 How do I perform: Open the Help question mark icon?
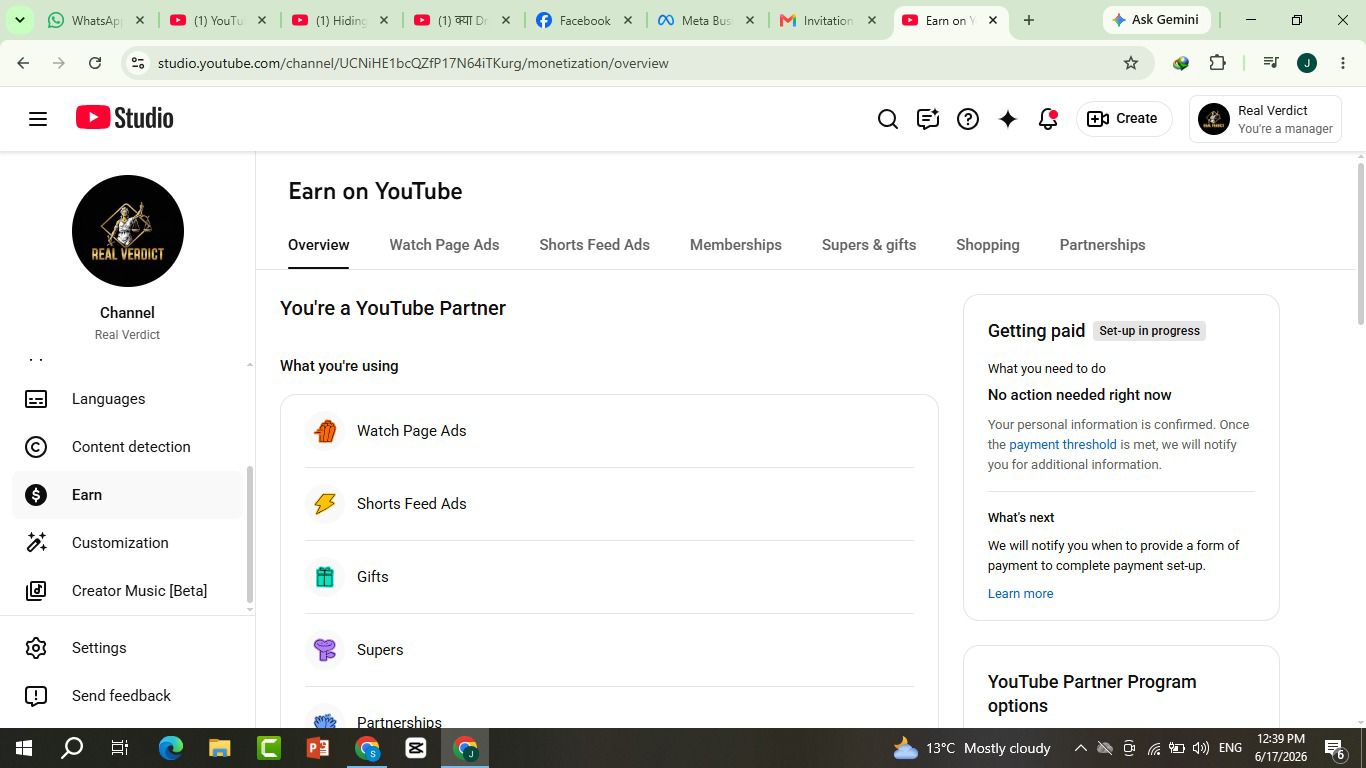click(x=968, y=119)
